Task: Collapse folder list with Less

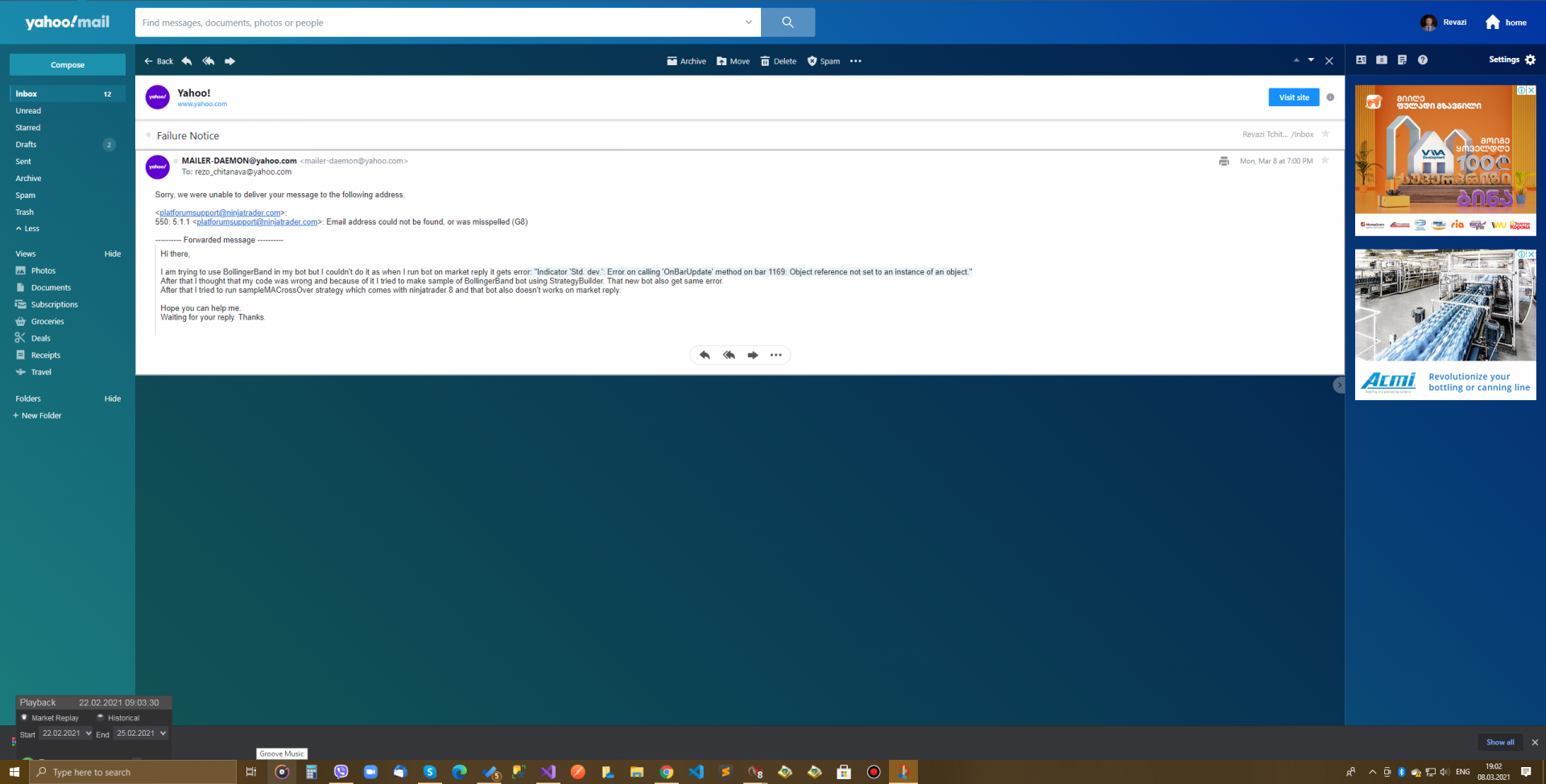Action: tap(27, 229)
